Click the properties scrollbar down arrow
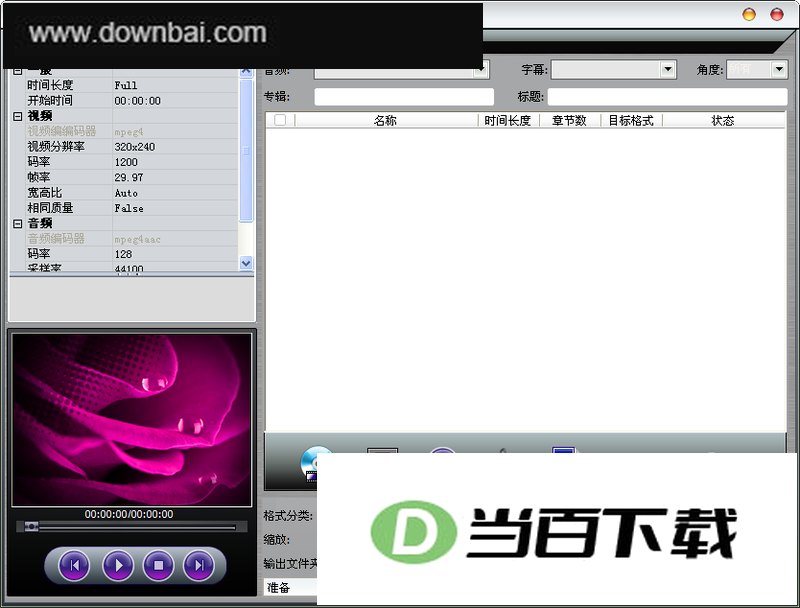This screenshot has height=608, width=800. click(x=246, y=263)
